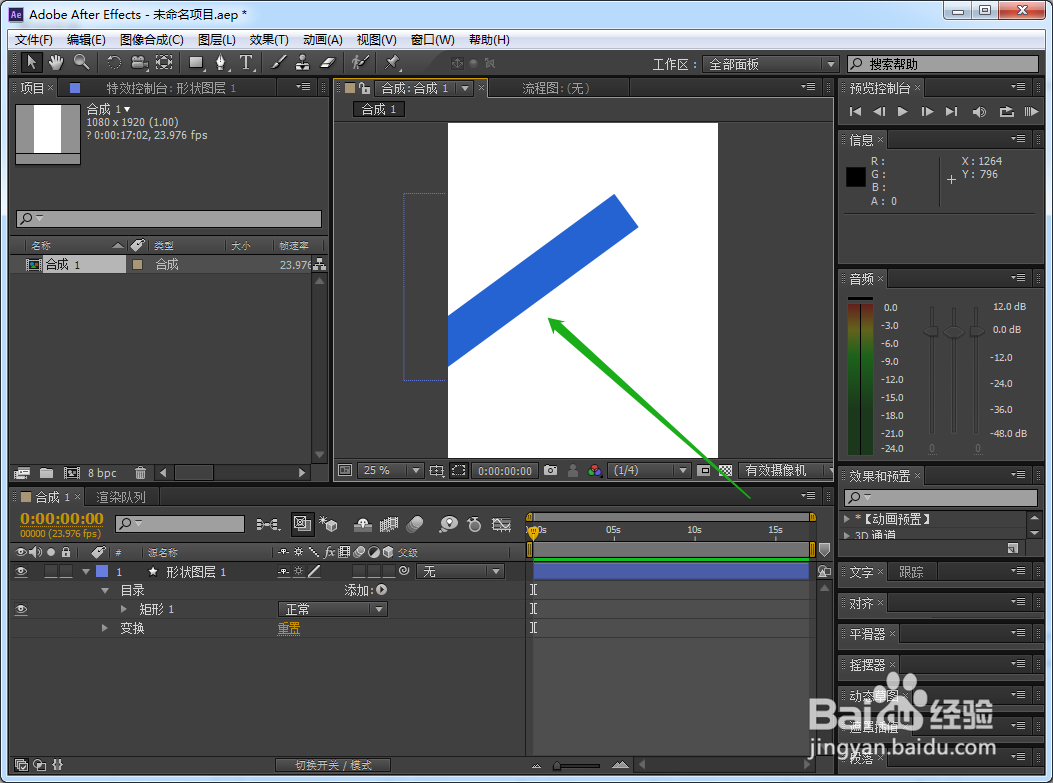
Task: Click the 切换开关 / 模式 button
Action: click(x=333, y=765)
